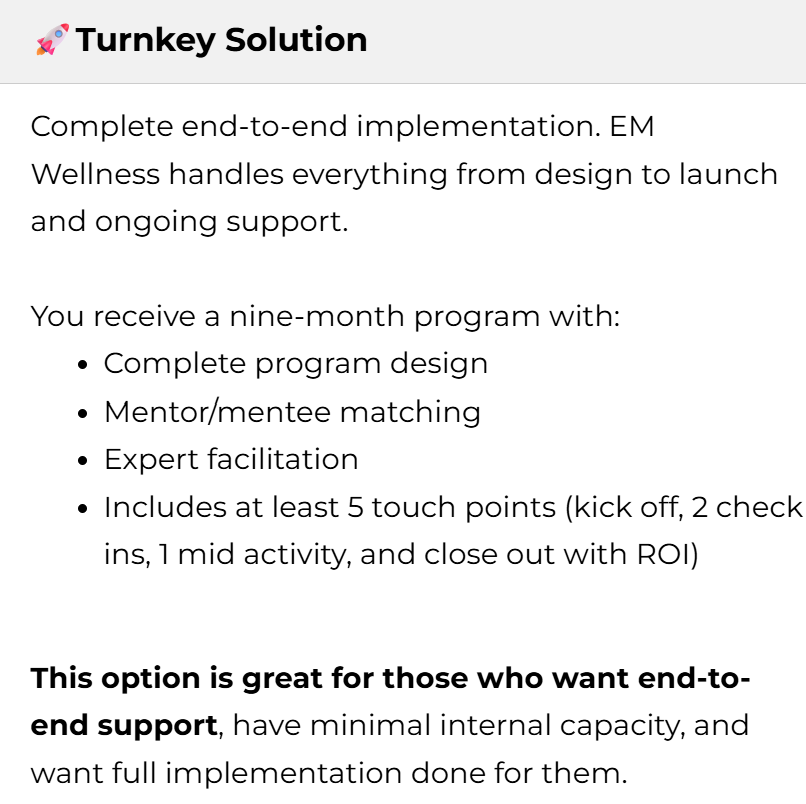Click the 'Complete end-to-end implementation' sentence
The image size is (806, 804).
pyautogui.click(x=316, y=126)
